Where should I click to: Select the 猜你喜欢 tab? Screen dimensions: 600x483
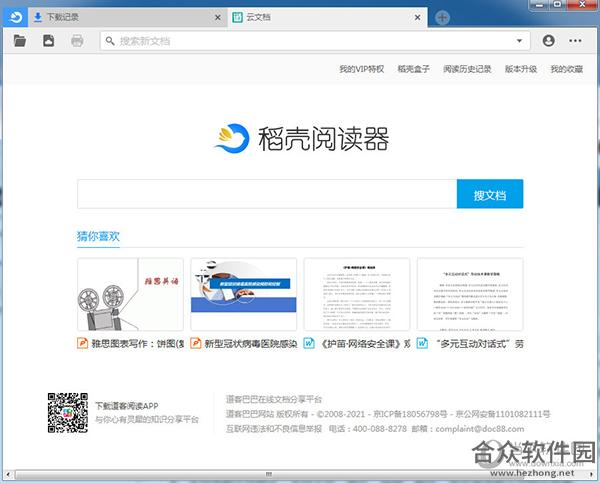point(98,237)
